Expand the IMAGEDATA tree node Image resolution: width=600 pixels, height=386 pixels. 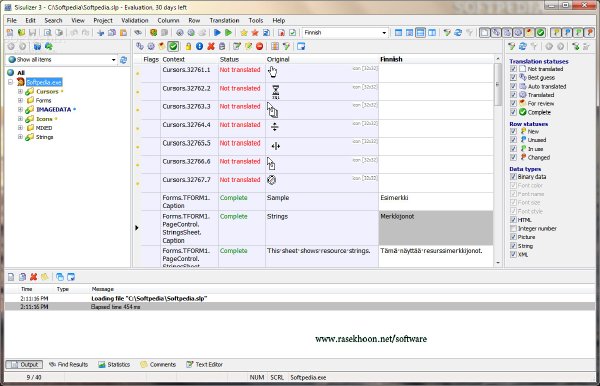[20, 109]
